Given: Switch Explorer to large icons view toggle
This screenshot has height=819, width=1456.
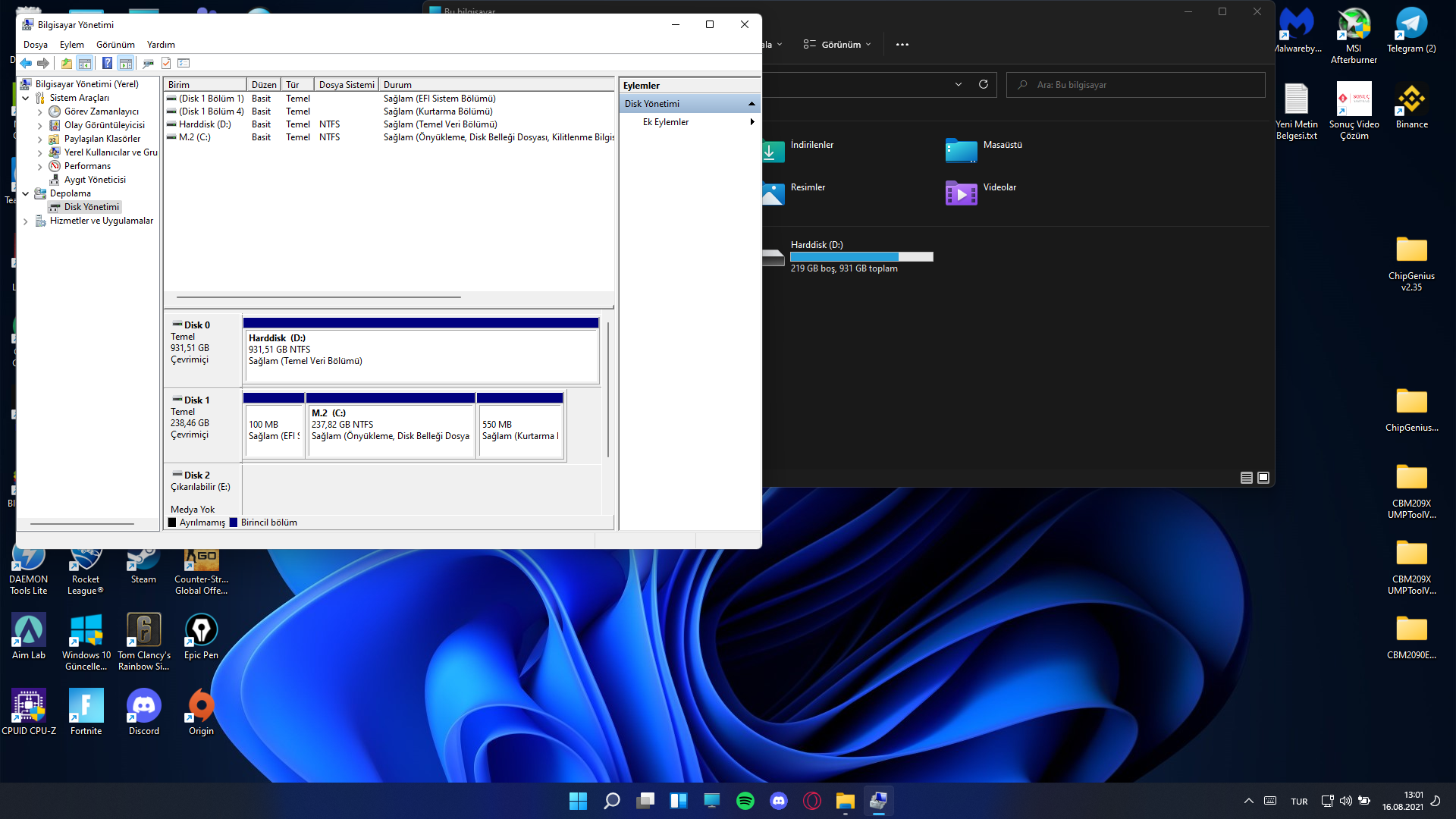Looking at the screenshot, I should tap(1263, 478).
